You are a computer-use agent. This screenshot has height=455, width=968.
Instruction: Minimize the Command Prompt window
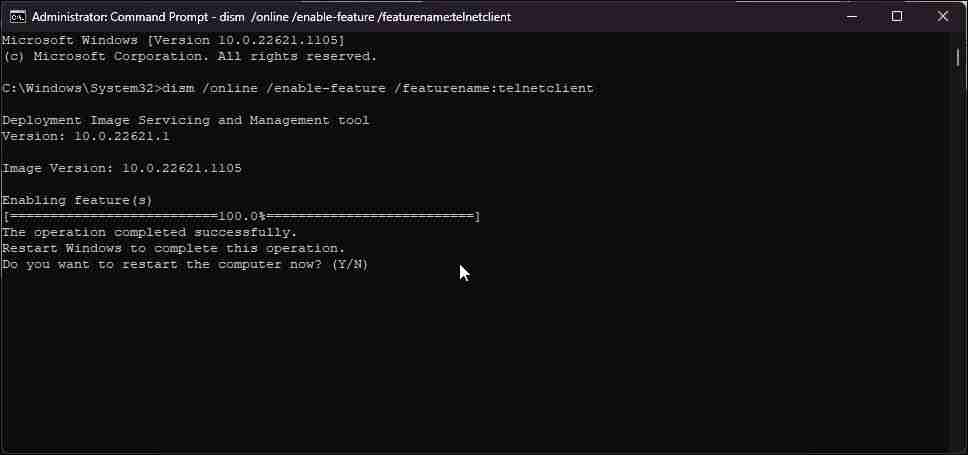(x=850, y=16)
